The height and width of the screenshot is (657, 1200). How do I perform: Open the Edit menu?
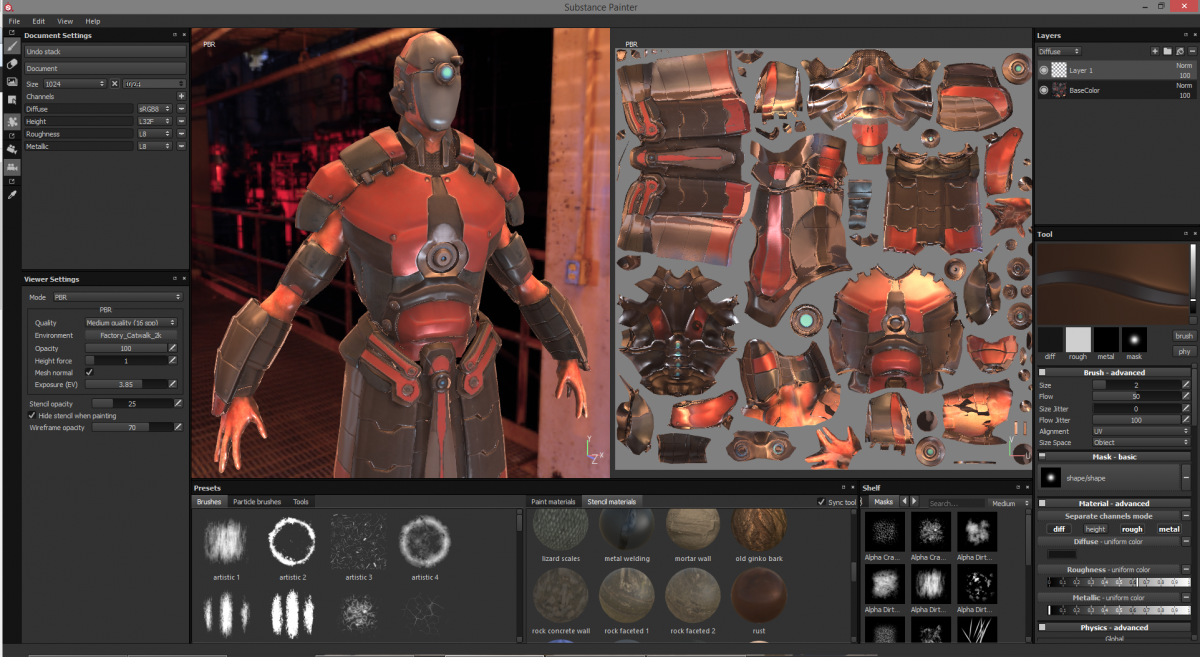[38, 20]
